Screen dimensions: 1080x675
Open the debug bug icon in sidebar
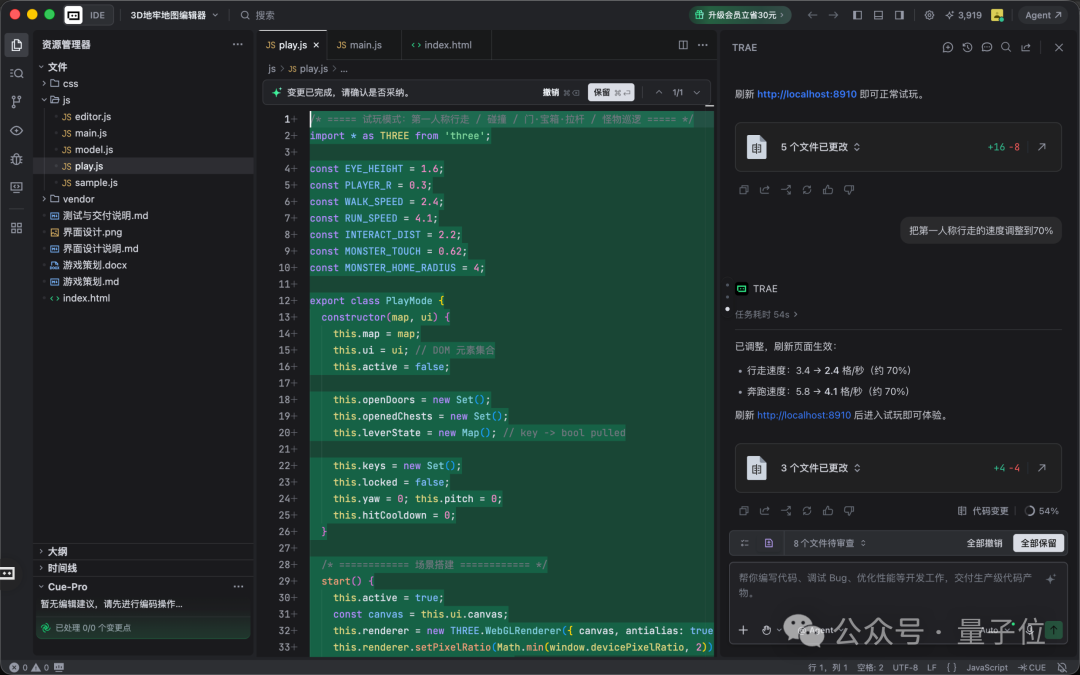click(x=17, y=159)
